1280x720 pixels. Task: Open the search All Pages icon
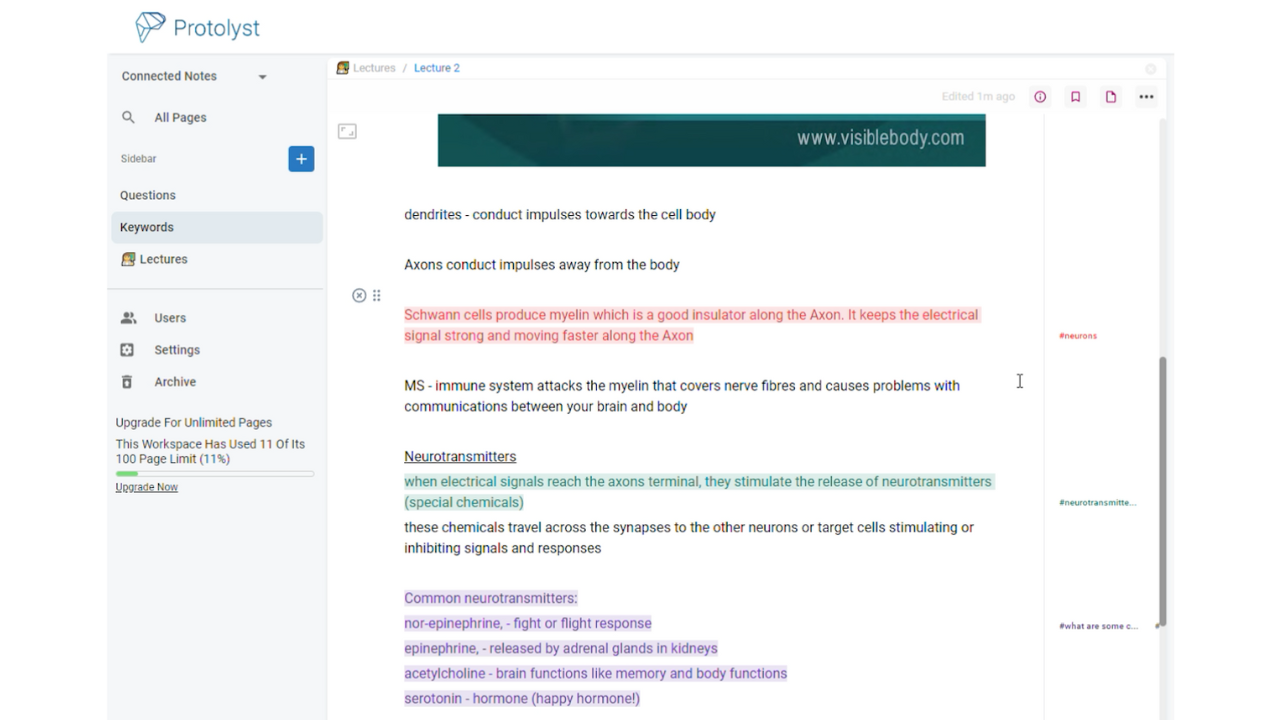[x=128, y=117]
